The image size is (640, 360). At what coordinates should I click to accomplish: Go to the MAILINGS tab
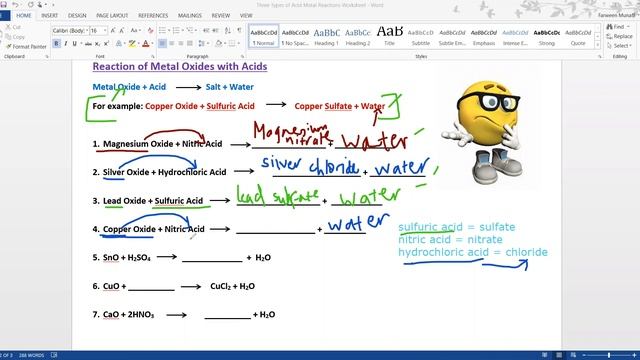[190, 16]
